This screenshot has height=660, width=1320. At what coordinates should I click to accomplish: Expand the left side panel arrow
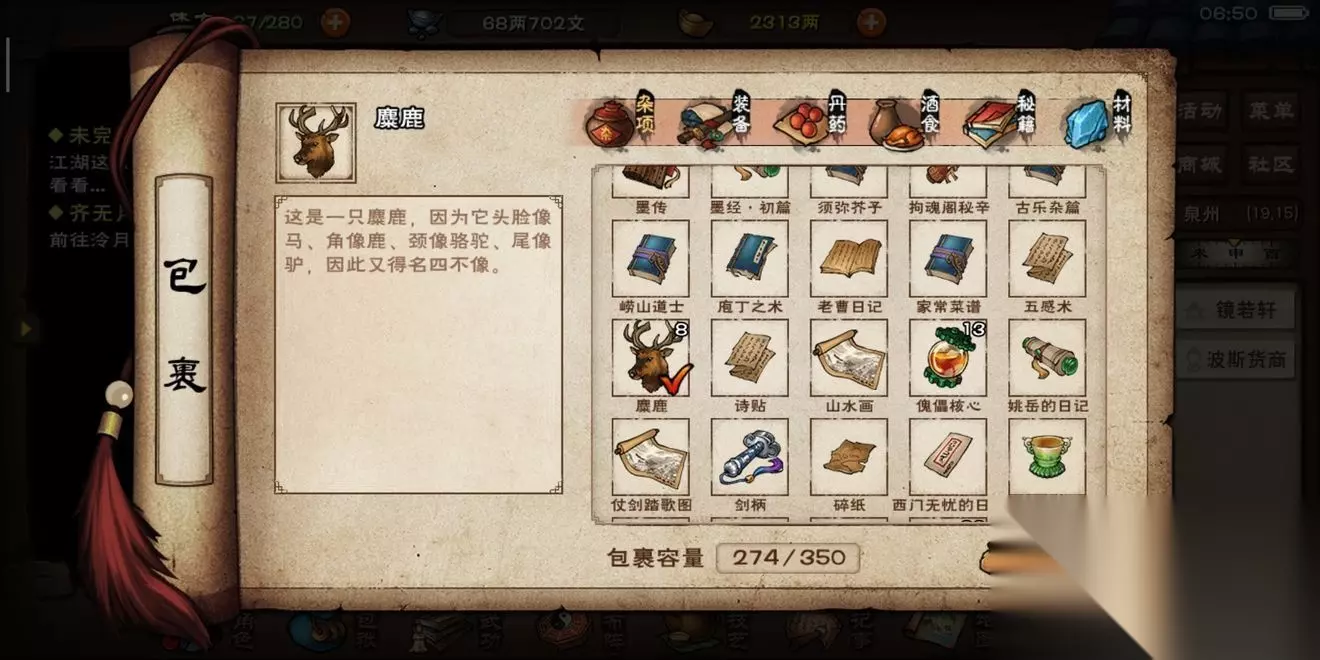pyautogui.click(x=26, y=327)
